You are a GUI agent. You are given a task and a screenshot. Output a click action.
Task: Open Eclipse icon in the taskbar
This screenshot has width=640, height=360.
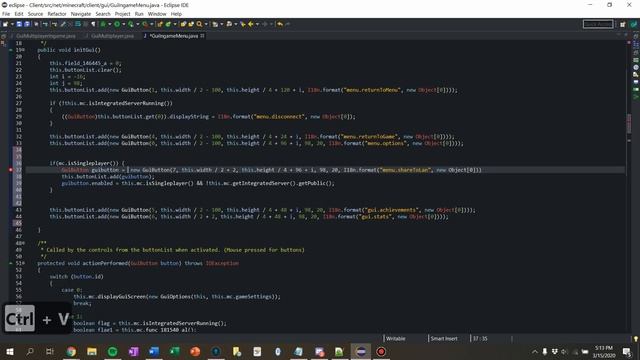click(x=361, y=351)
